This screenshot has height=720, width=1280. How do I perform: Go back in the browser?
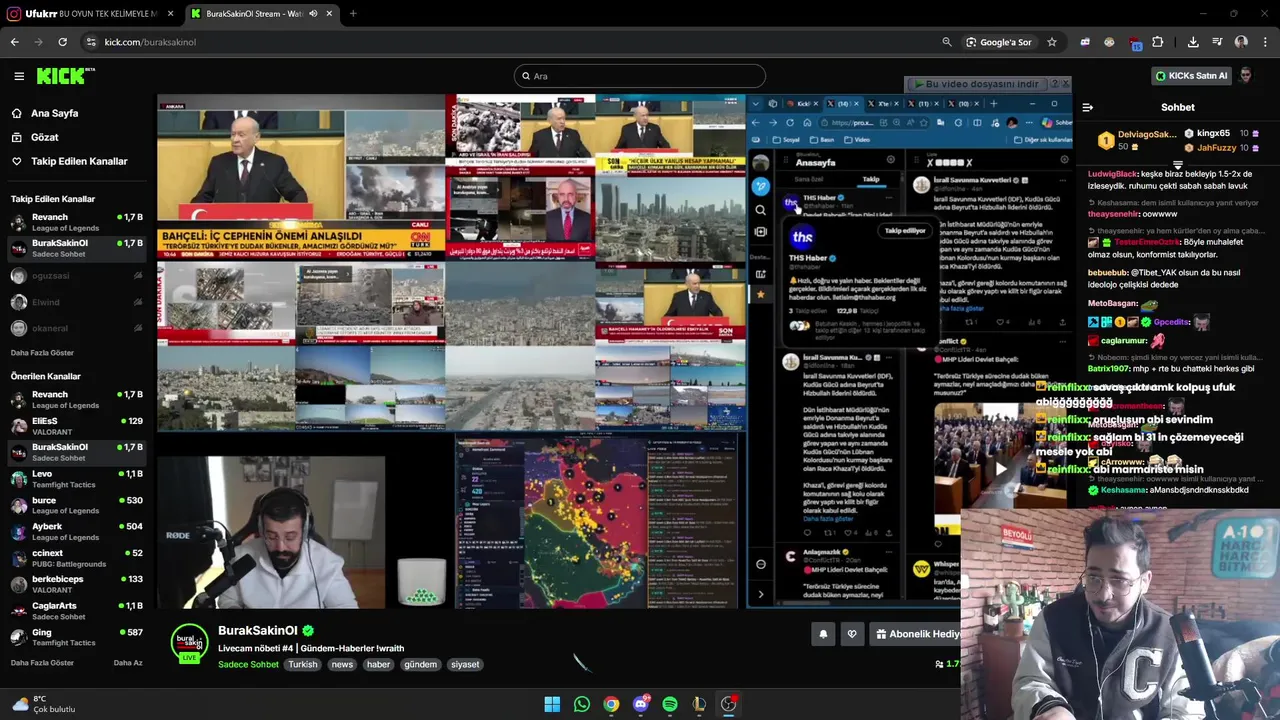tap(14, 42)
